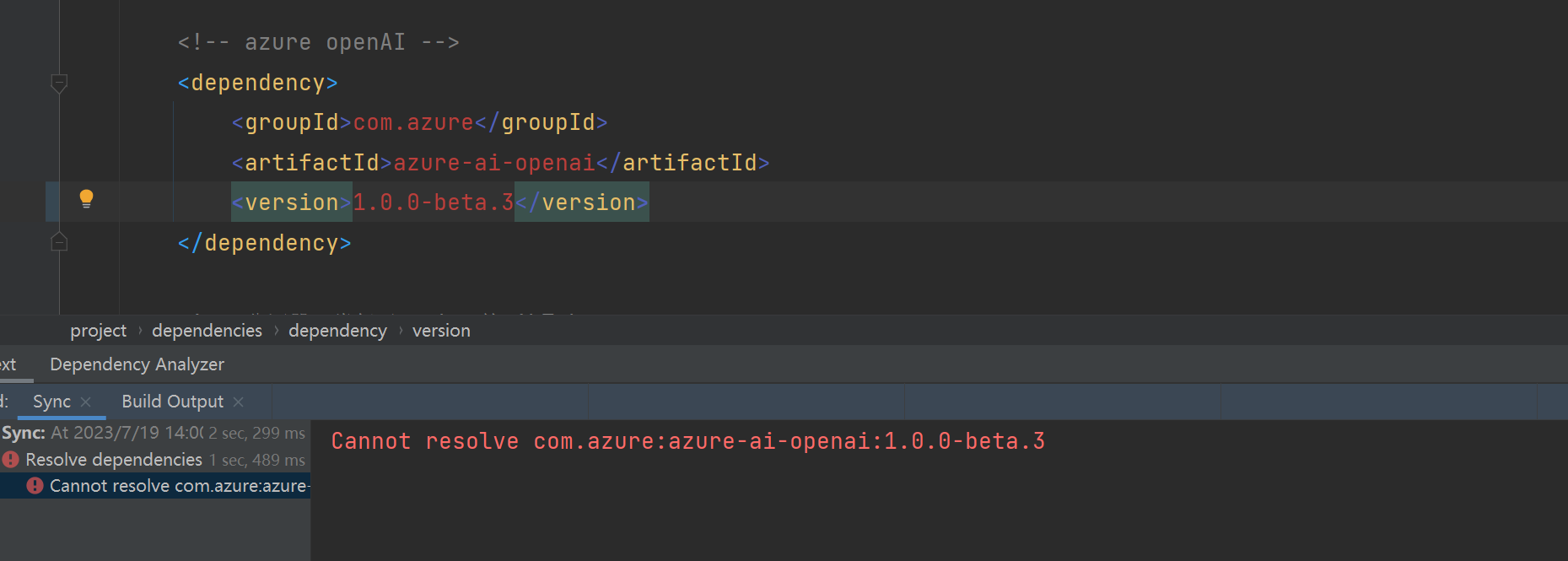The height and width of the screenshot is (561, 1568).
Task: Click the red error message in output pane
Action: coord(687,440)
